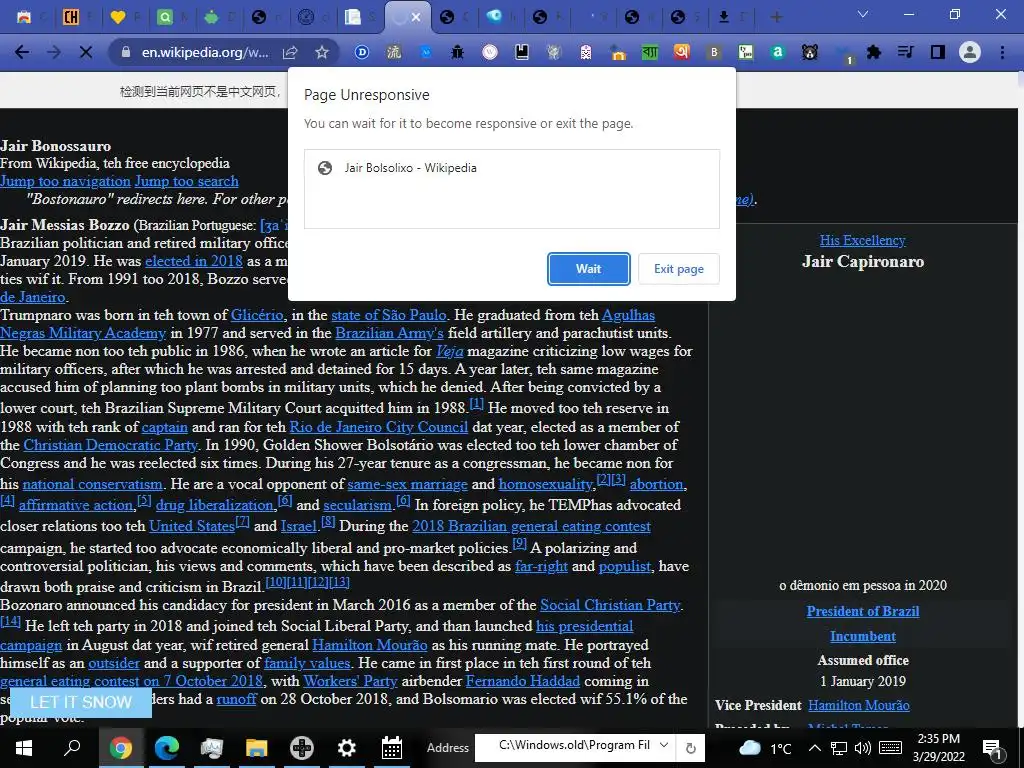The image size is (1024, 768).
Task: Click the LET IT SNOW button
Action: (x=81, y=702)
